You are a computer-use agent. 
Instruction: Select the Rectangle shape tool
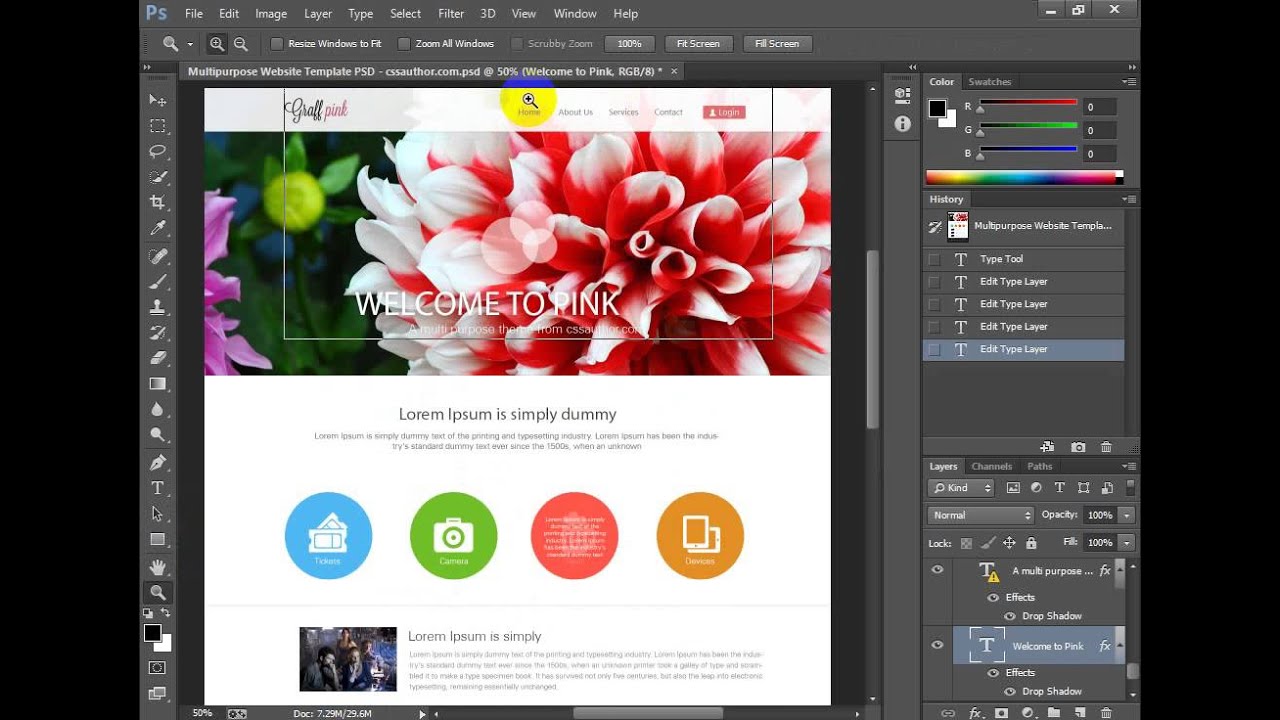(x=158, y=539)
